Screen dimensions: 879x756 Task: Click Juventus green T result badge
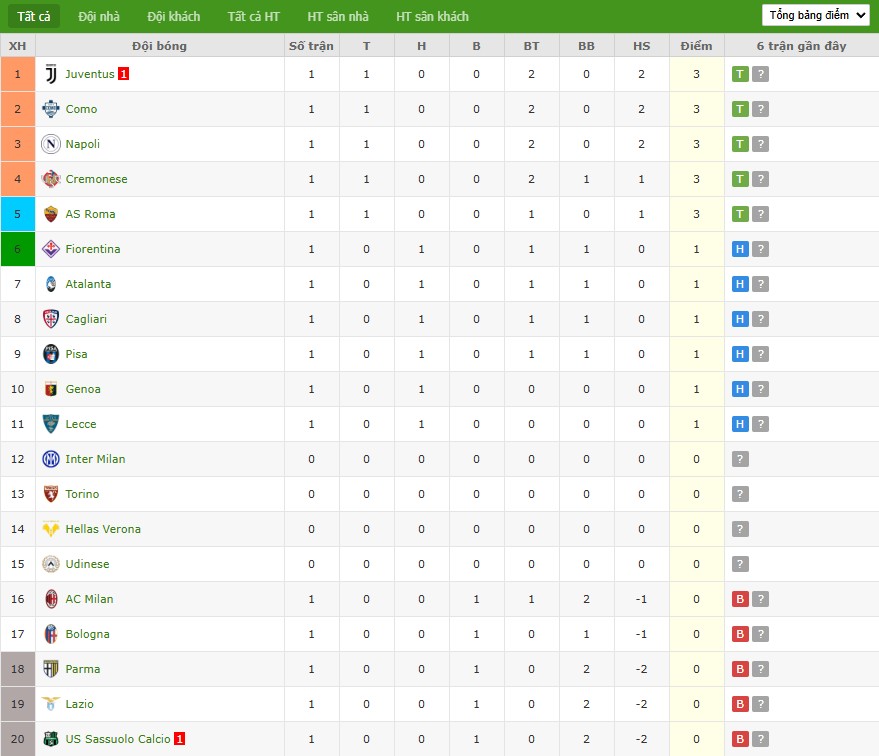point(740,74)
